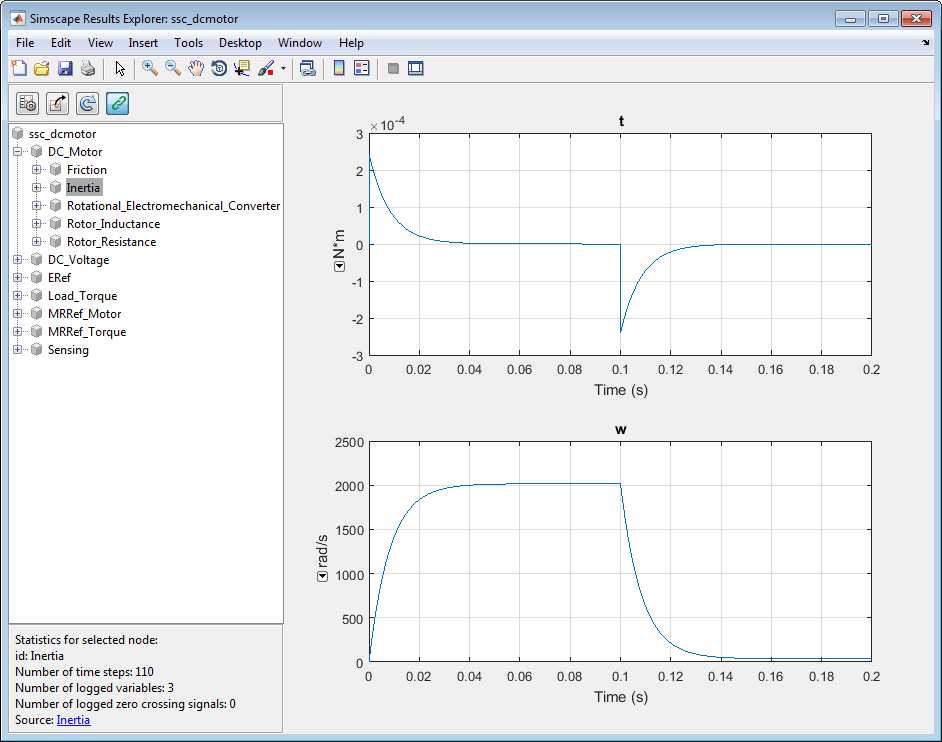This screenshot has width=942, height=742.
Task: Open the N*m unit dropdown on torque plot
Action: point(338,265)
